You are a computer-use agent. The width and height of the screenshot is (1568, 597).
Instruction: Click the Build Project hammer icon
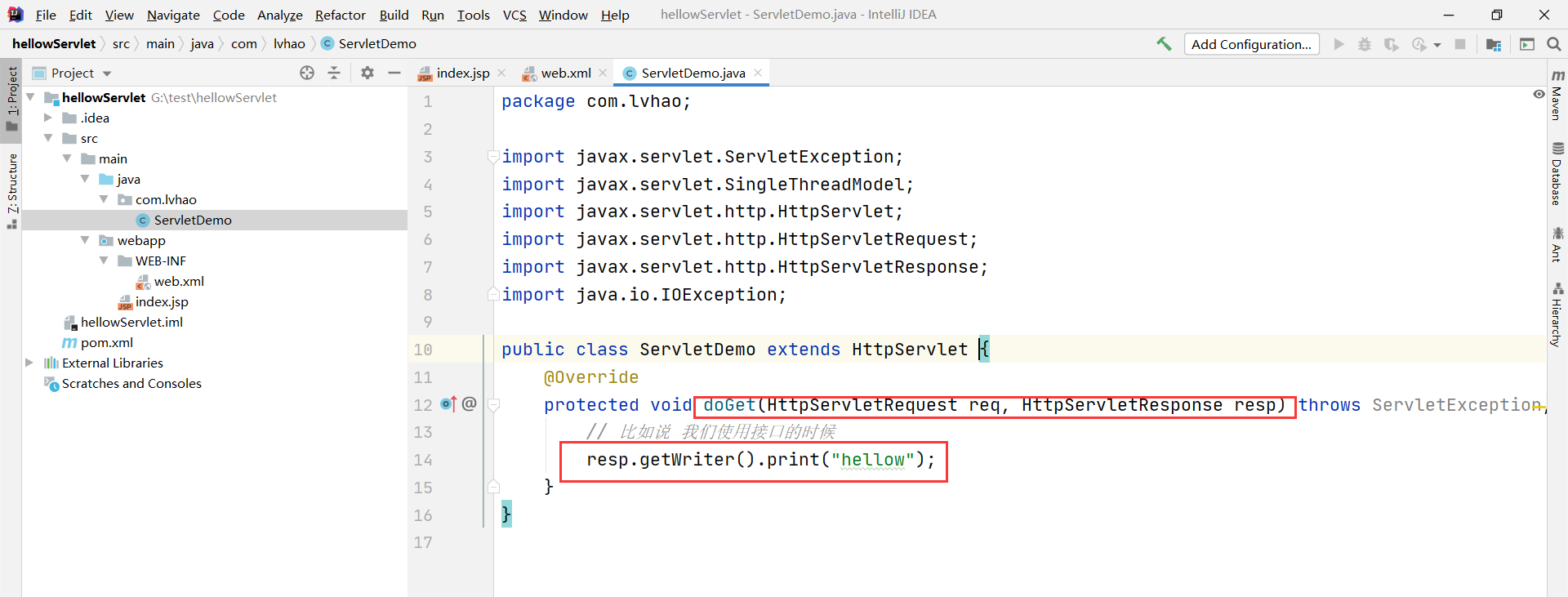tap(1164, 44)
